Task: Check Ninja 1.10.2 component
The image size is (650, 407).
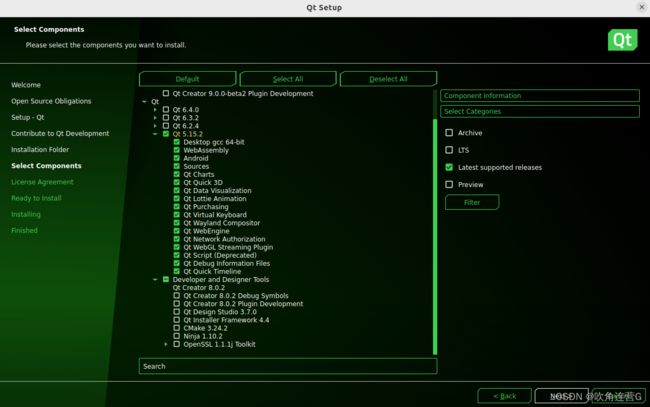Action: click(x=177, y=336)
